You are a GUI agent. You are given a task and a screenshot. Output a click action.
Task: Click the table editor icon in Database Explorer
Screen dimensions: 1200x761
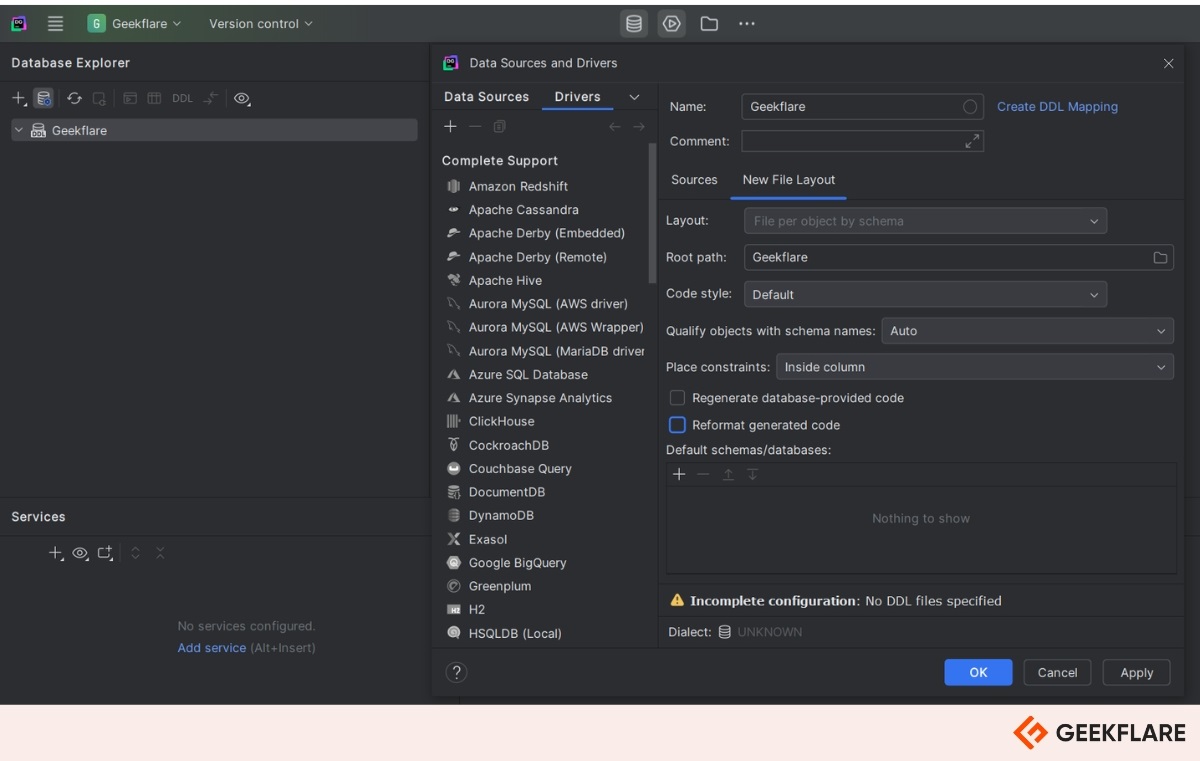(x=154, y=98)
